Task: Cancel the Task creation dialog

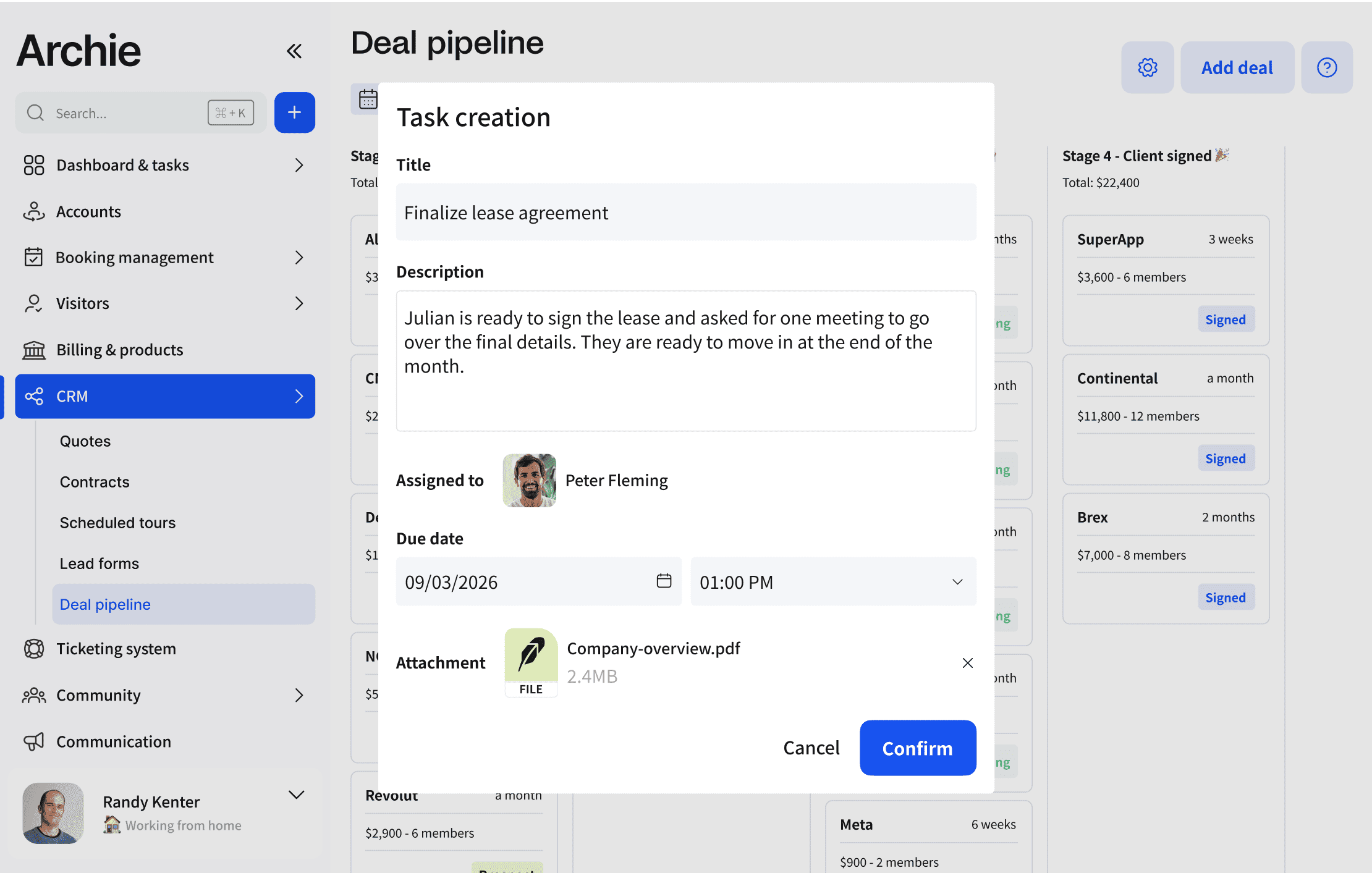Action: point(811,748)
